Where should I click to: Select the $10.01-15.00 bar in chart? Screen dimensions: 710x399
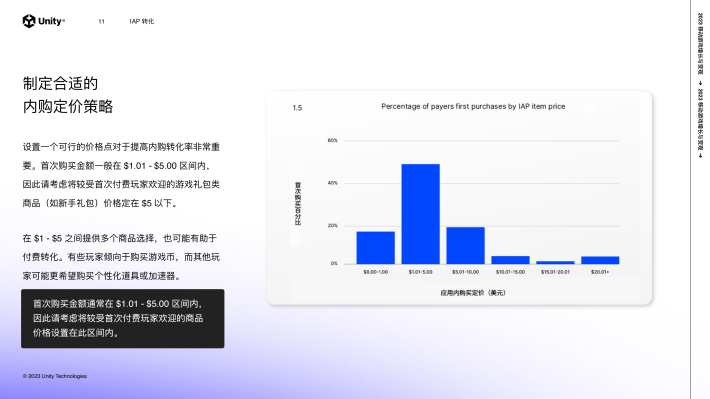coord(510,260)
